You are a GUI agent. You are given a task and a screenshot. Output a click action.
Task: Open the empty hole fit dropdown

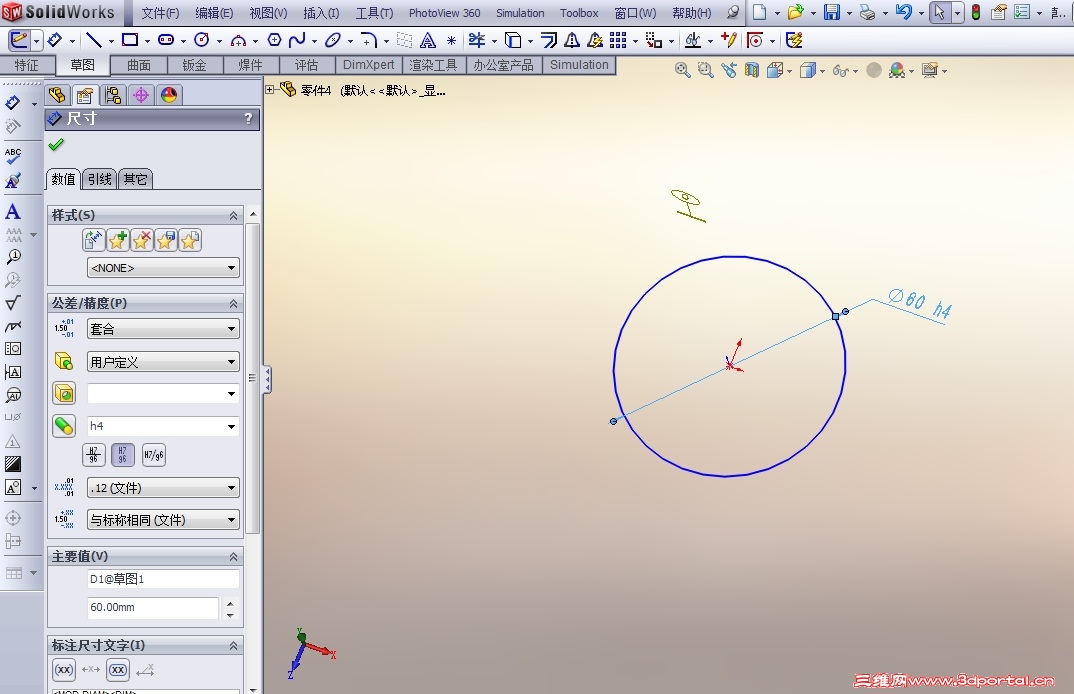tap(163, 393)
